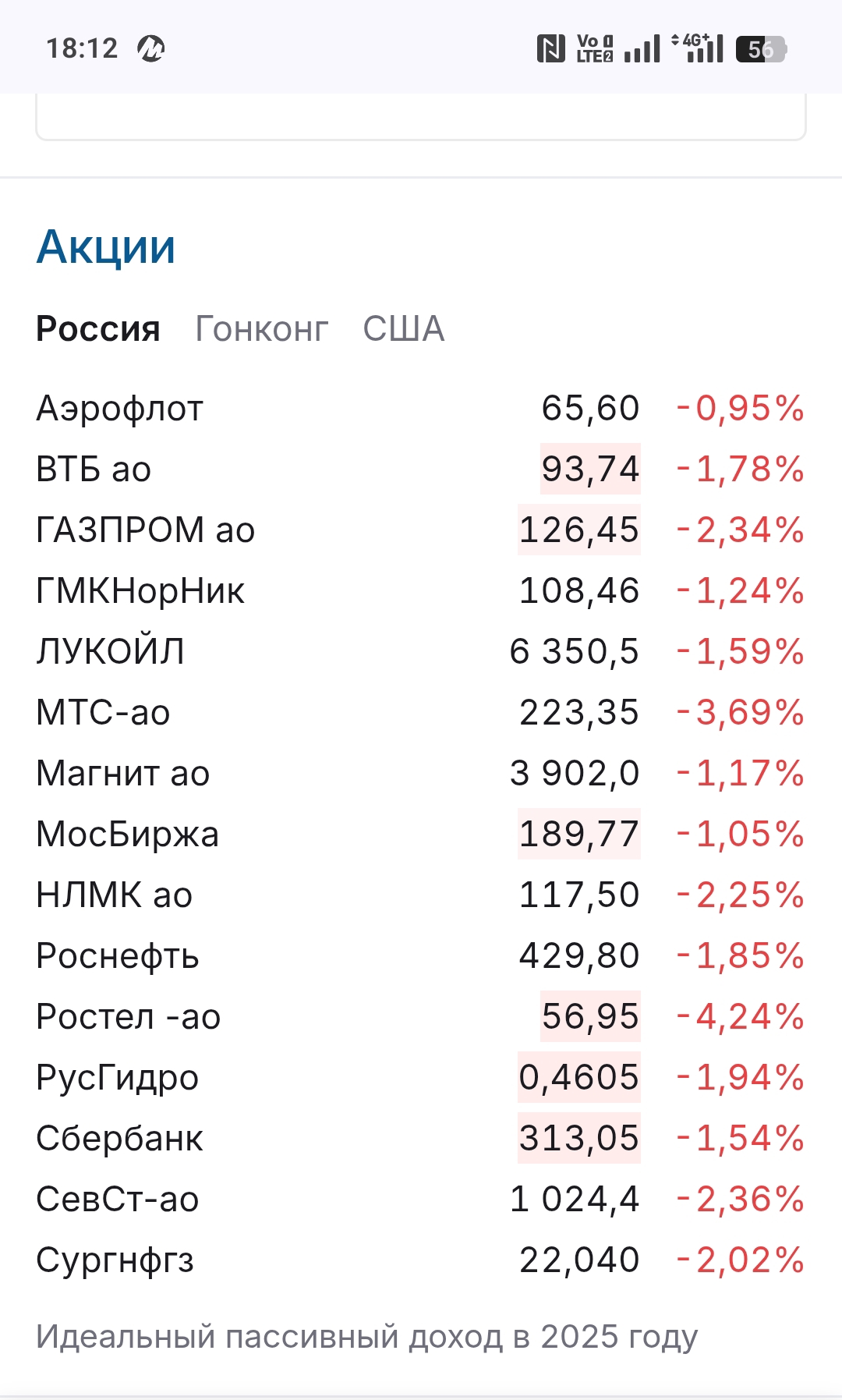This screenshot has width=842, height=1400.
Task: Open МосБиржа stock page
Action: (127, 835)
